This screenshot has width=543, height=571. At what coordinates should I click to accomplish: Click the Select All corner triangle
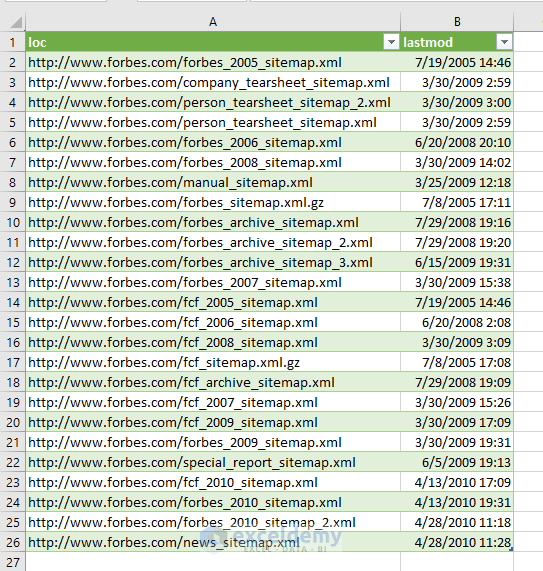point(15,22)
